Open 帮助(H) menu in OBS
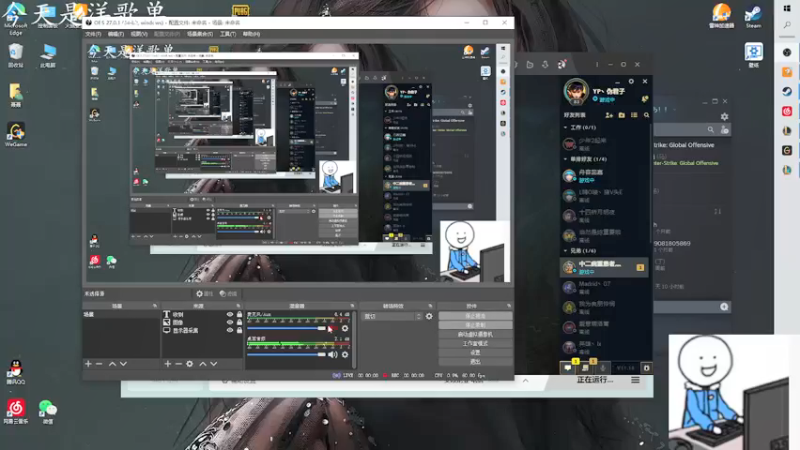The height and width of the screenshot is (450, 800). (x=251, y=34)
